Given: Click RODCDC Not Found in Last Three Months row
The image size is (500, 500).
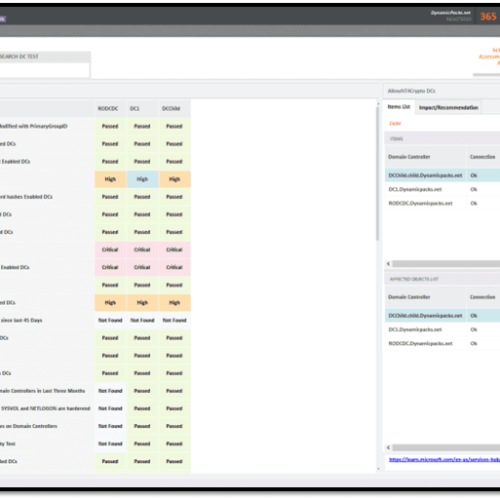Looking at the screenshot, I should click(110, 391).
